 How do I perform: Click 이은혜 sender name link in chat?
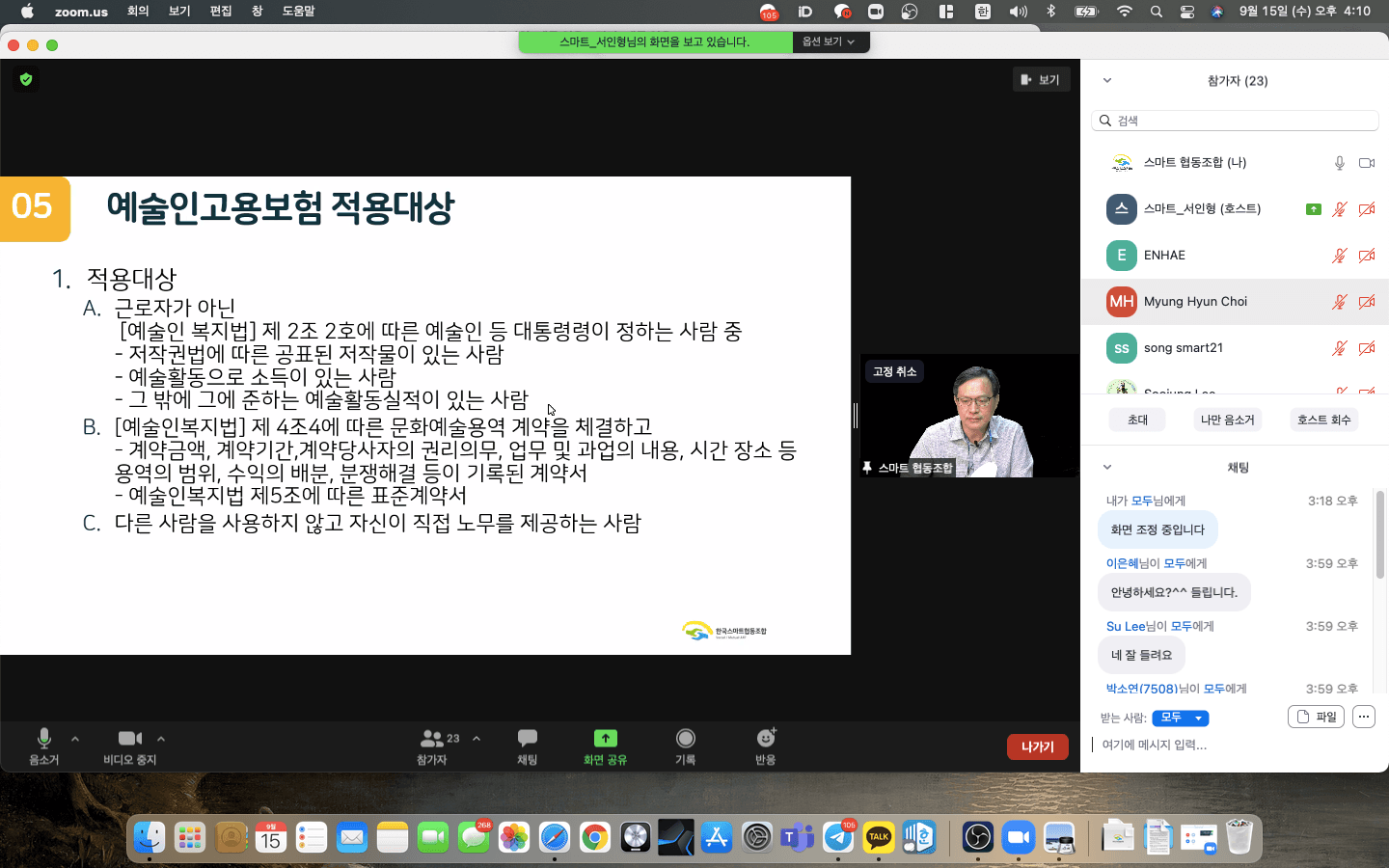(1123, 563)
